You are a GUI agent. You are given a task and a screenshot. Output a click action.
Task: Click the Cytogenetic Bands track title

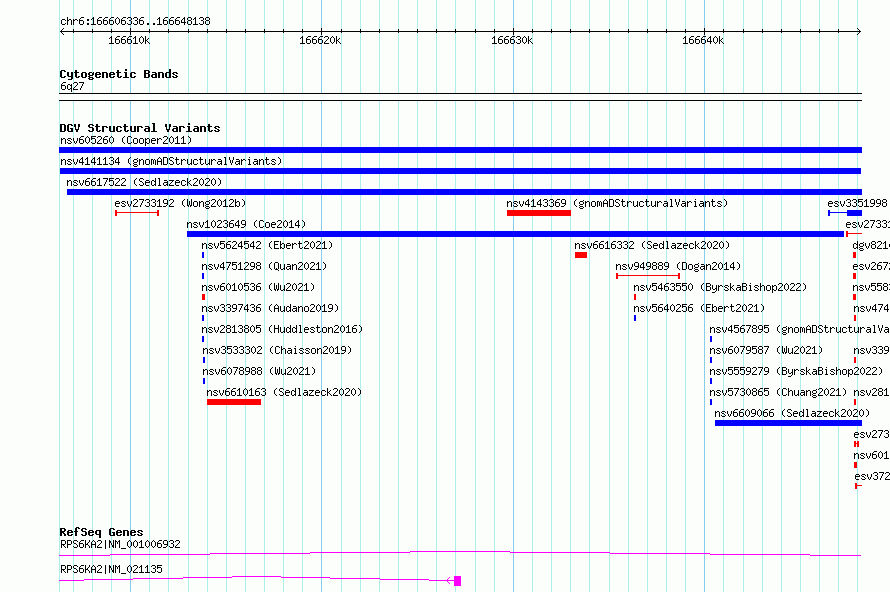119,74
